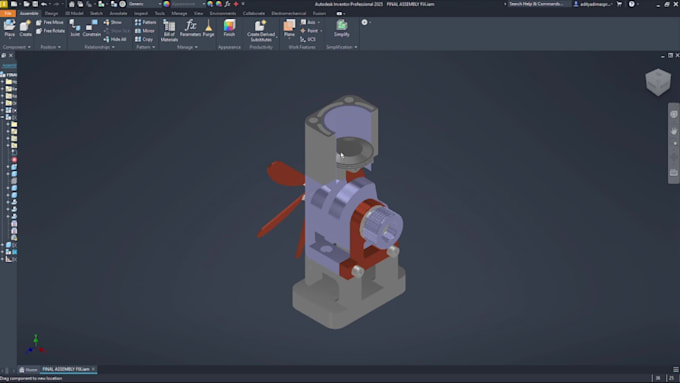Close the model browser panel
The width and height of the screenshot is (680, 383).
pos(11,56)
